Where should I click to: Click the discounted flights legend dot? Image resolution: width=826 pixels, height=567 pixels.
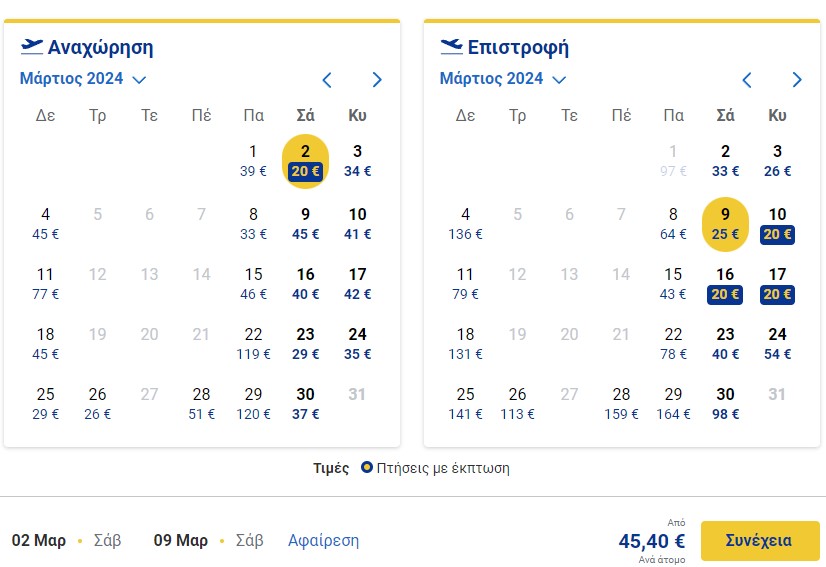coord(367,467)
